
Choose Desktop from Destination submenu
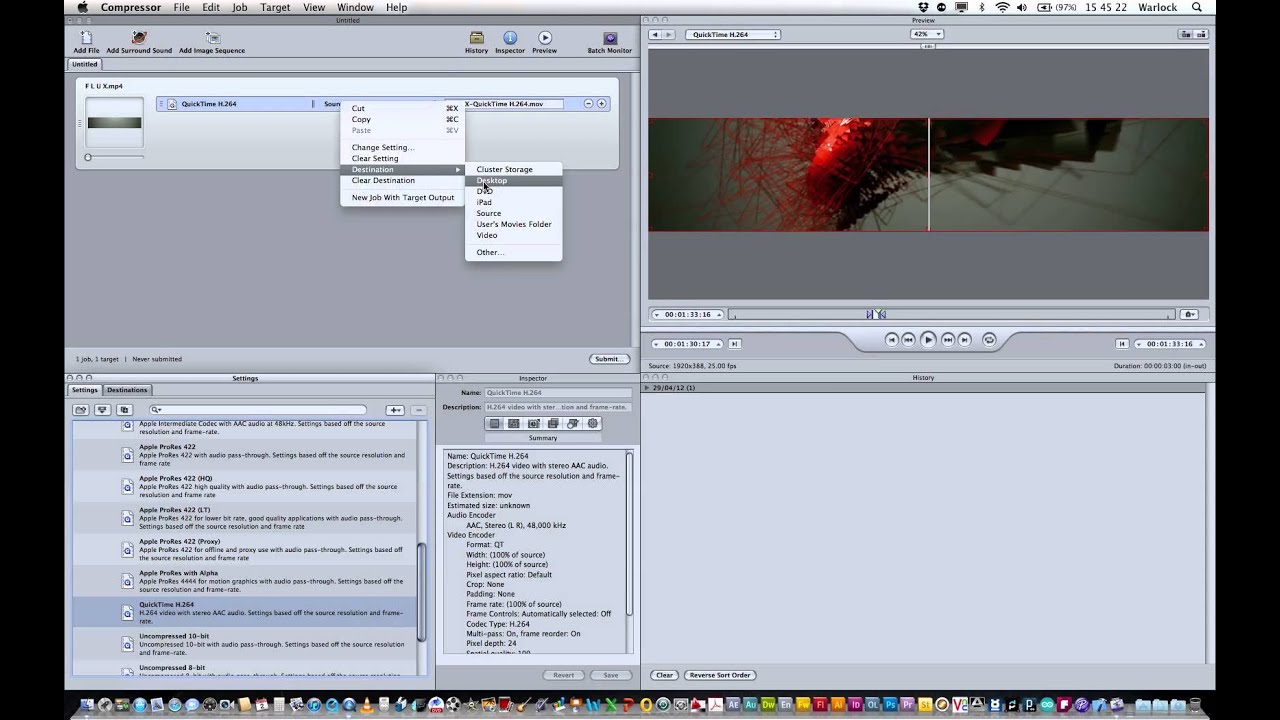pos(513,181)
